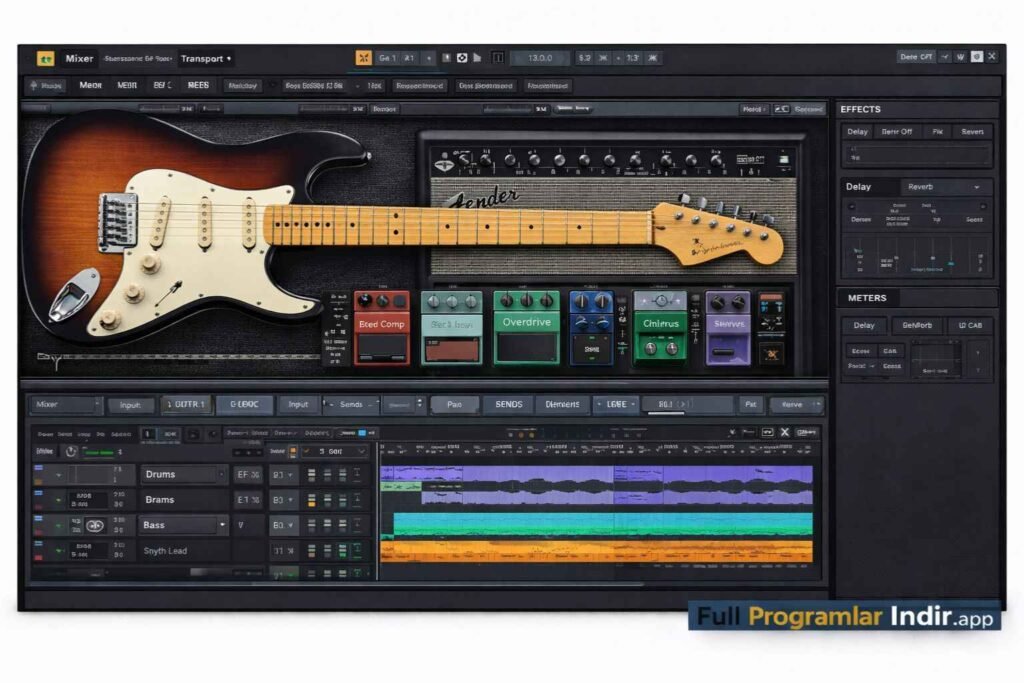This screenshot has height=683, width=1024.
Task: Open the Mixer menu
Action: click(x=79, y=58)
